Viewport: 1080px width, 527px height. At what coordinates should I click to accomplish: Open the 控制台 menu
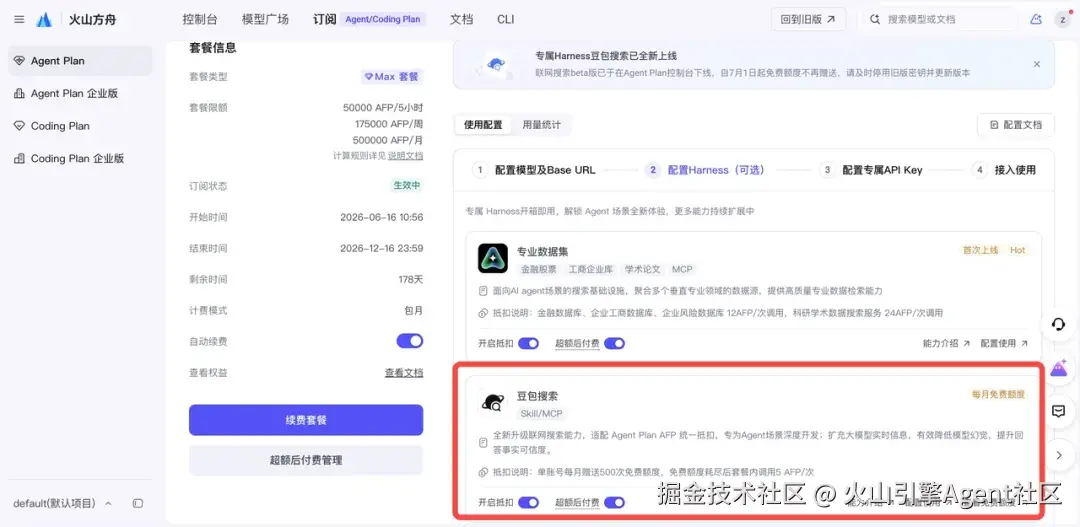click(200, 19)
